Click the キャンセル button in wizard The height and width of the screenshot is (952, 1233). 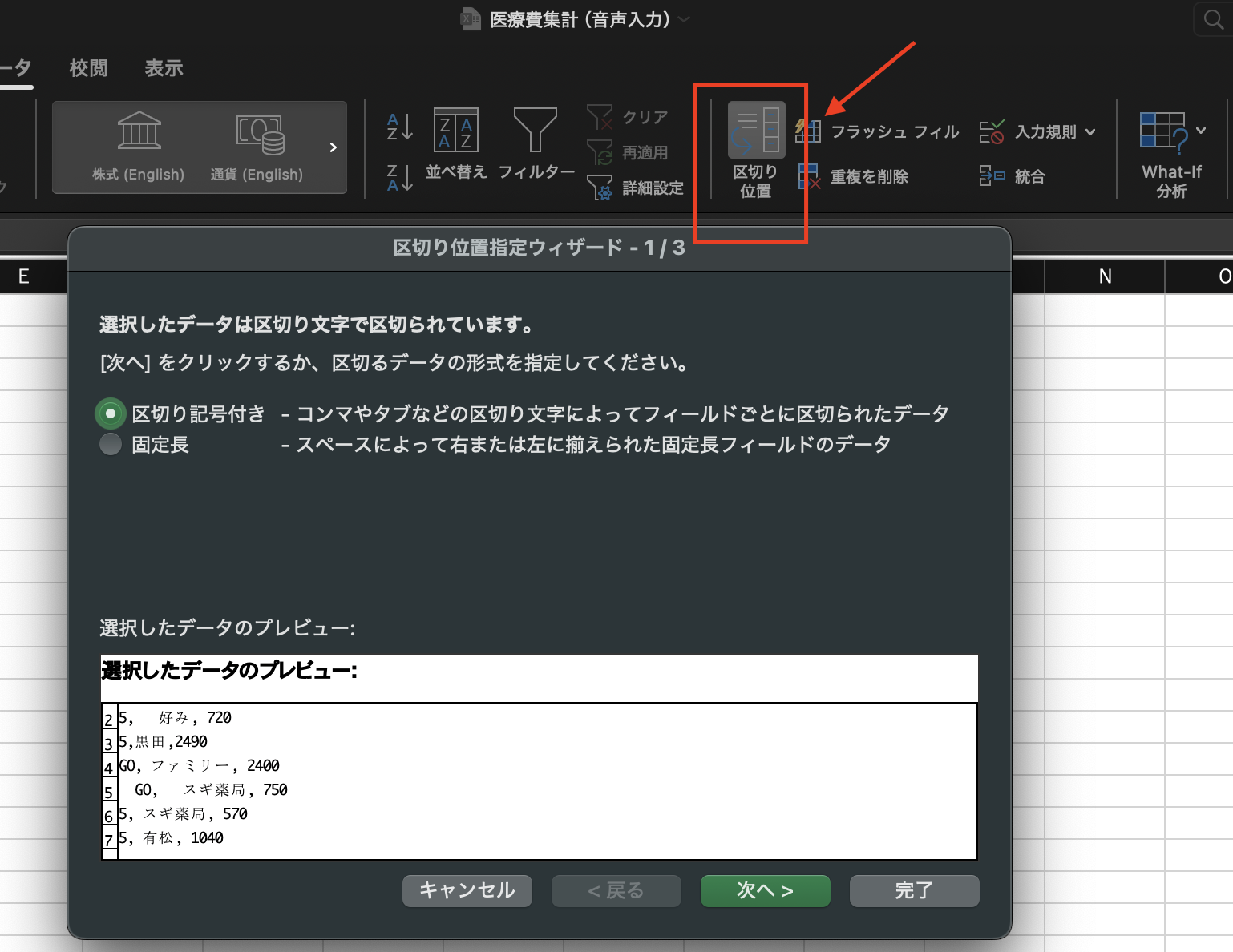(467, 890)
